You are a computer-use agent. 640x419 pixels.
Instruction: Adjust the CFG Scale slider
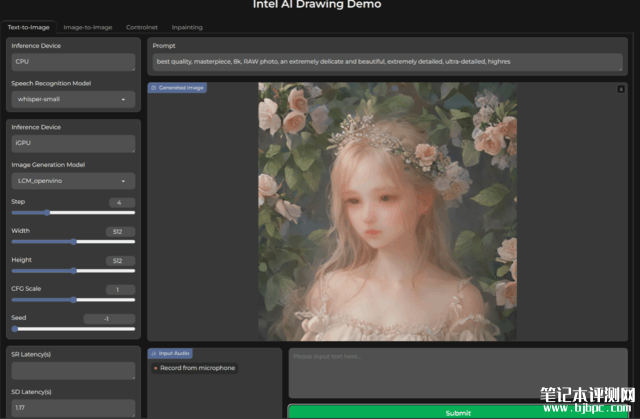73,300
